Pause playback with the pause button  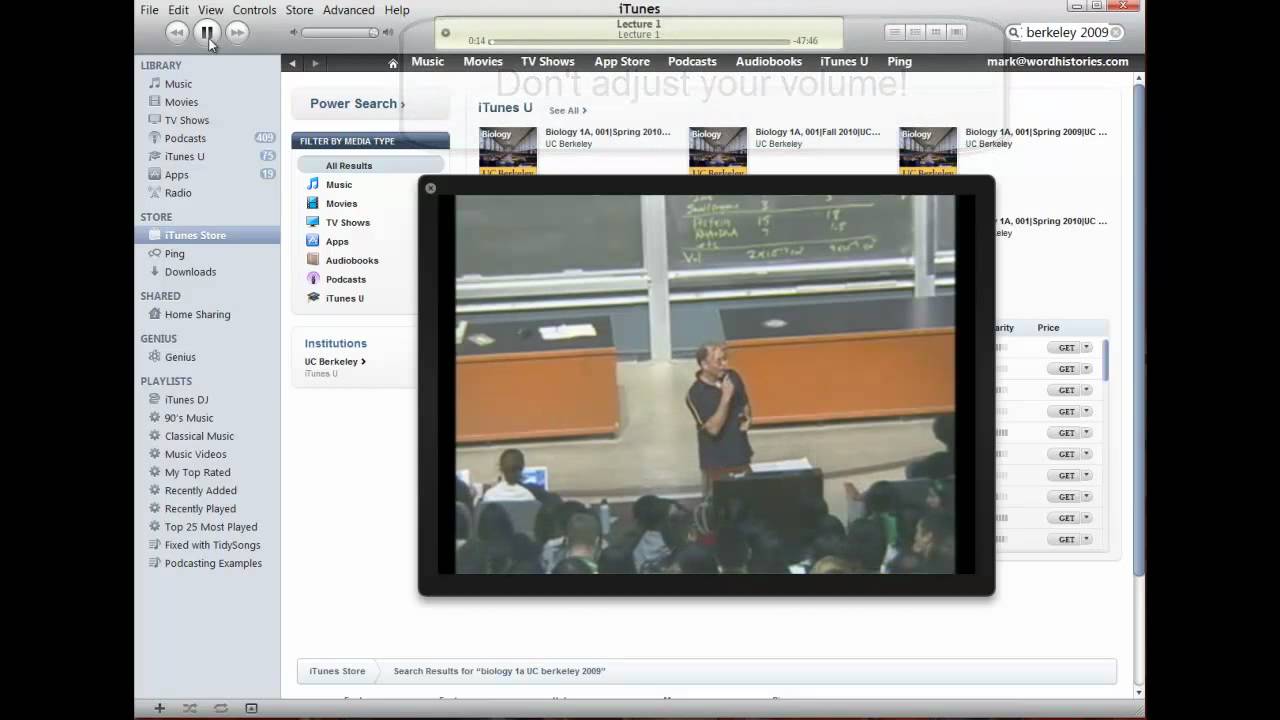[x=207, y=32]
